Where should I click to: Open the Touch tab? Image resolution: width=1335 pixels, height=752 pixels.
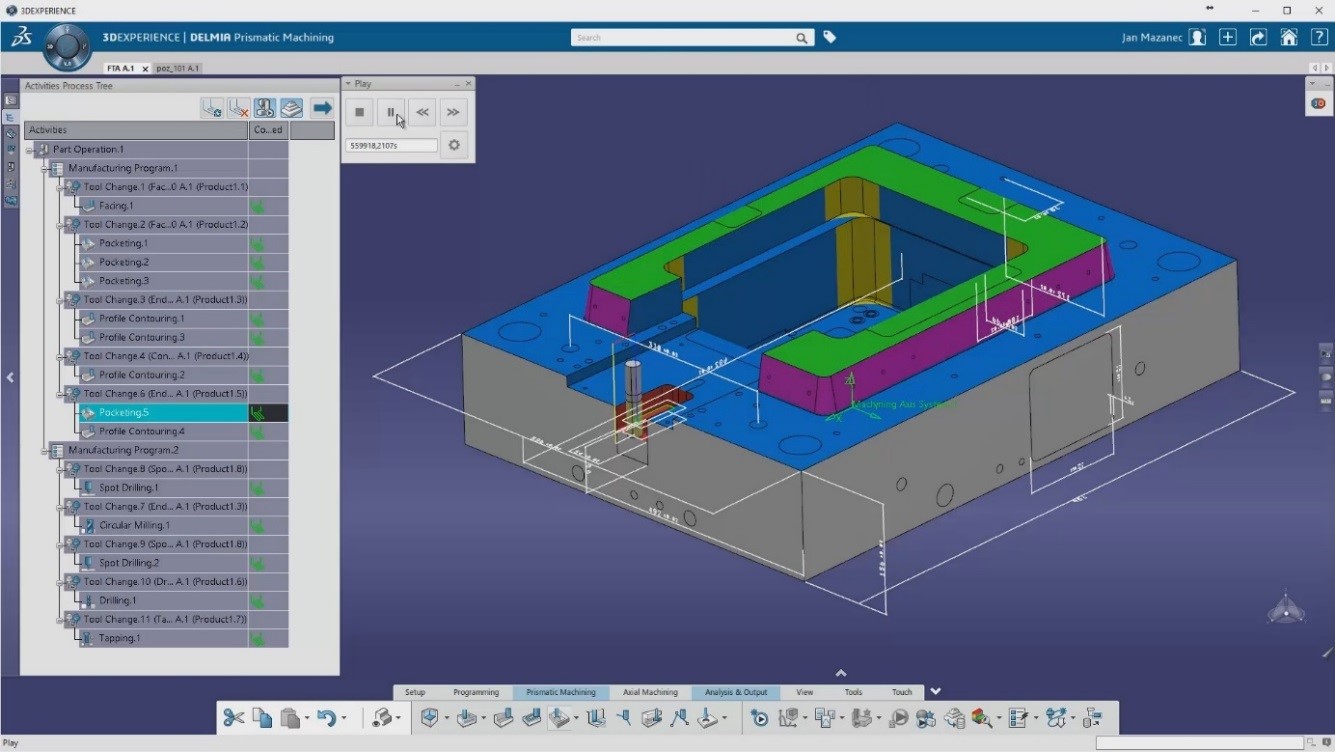click(x=902, y=692)
